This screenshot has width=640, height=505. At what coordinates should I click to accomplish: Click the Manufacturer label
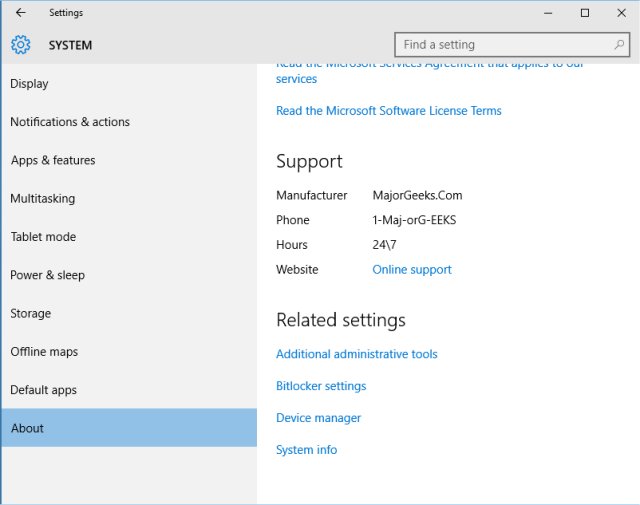(x=311, y=195)
